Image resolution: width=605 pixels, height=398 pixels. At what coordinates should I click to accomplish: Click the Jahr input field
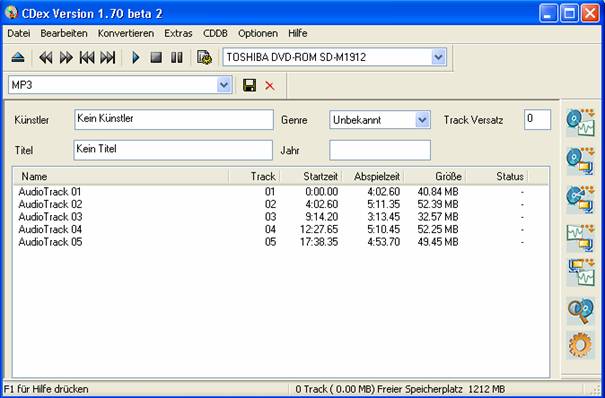point(380,150)
